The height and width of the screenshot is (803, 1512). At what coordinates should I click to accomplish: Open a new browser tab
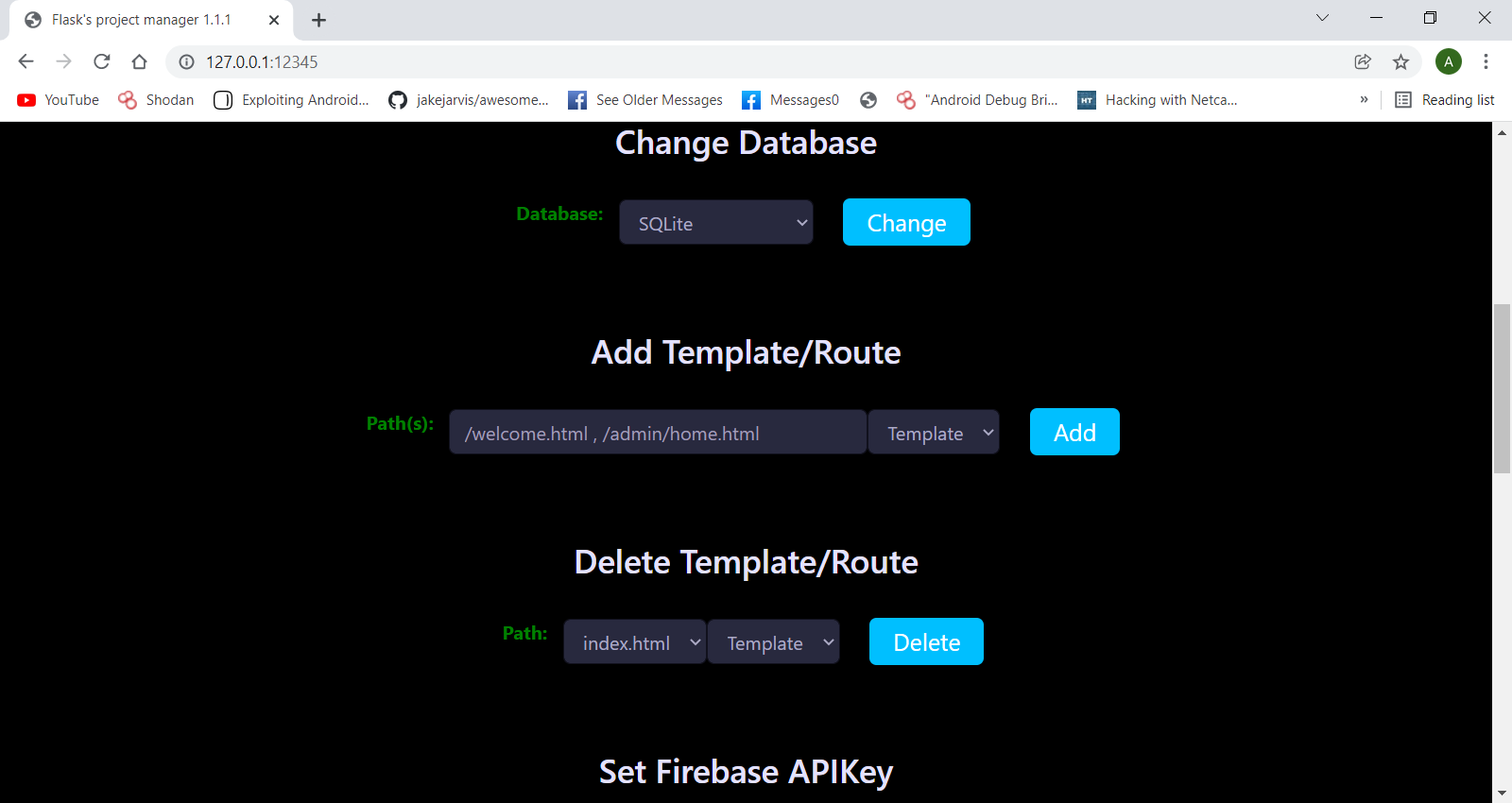coord(319,20)
